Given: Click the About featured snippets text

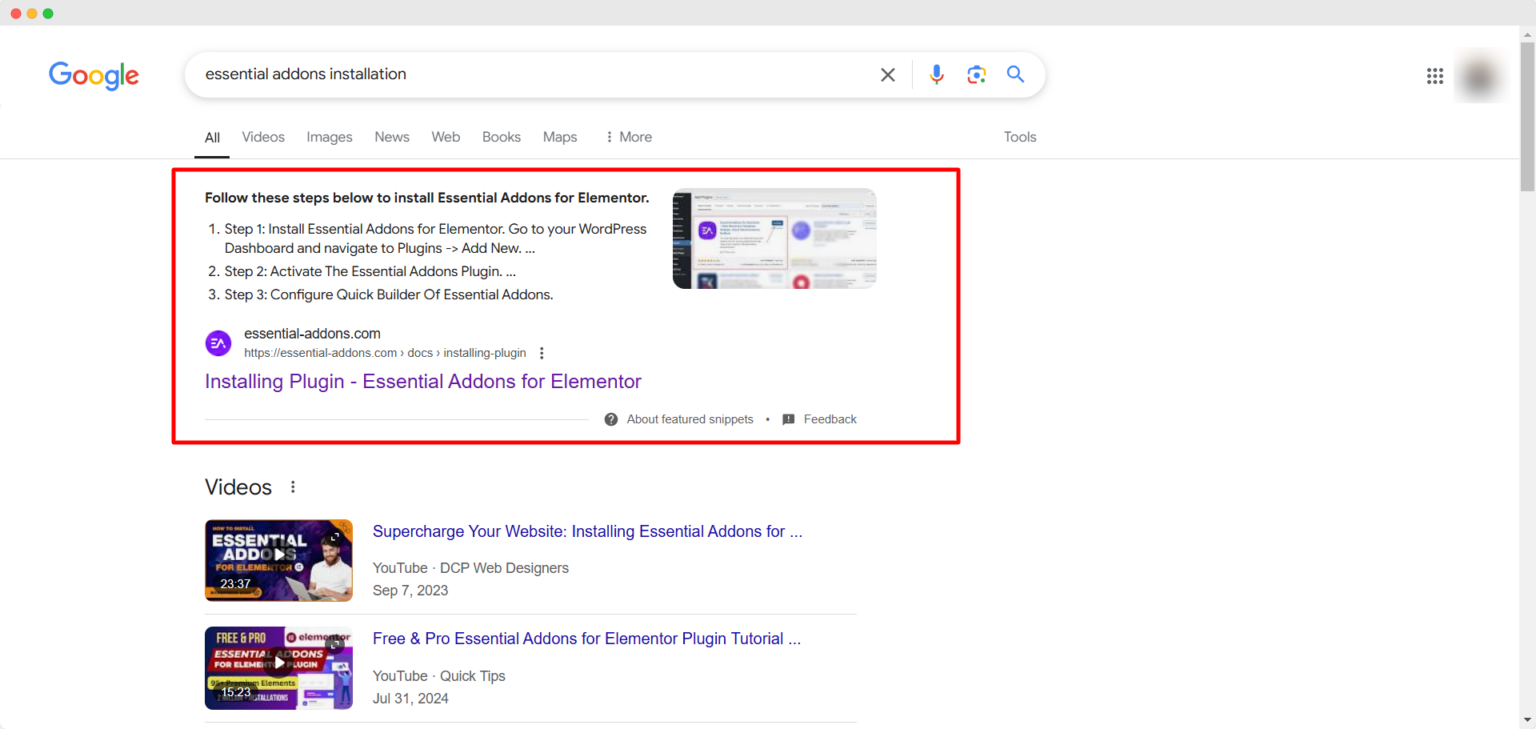Looking at the screenshot, I should point(689,419).
